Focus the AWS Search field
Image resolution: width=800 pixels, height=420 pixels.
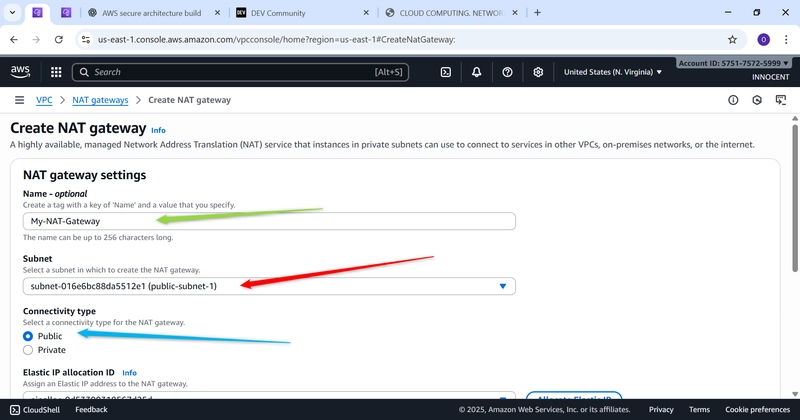point(240,72)
